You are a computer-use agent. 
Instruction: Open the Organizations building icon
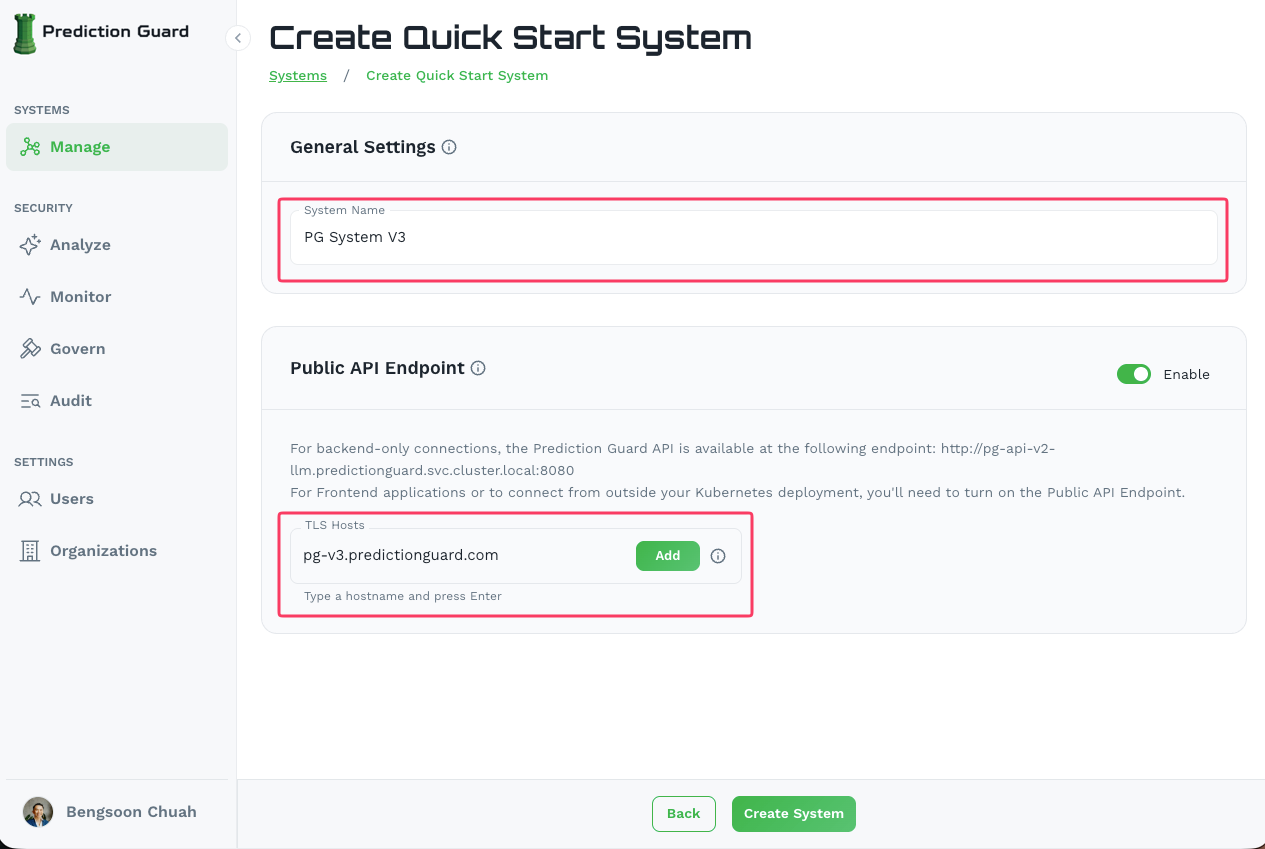pyautogui.click(x=30, y=550)
